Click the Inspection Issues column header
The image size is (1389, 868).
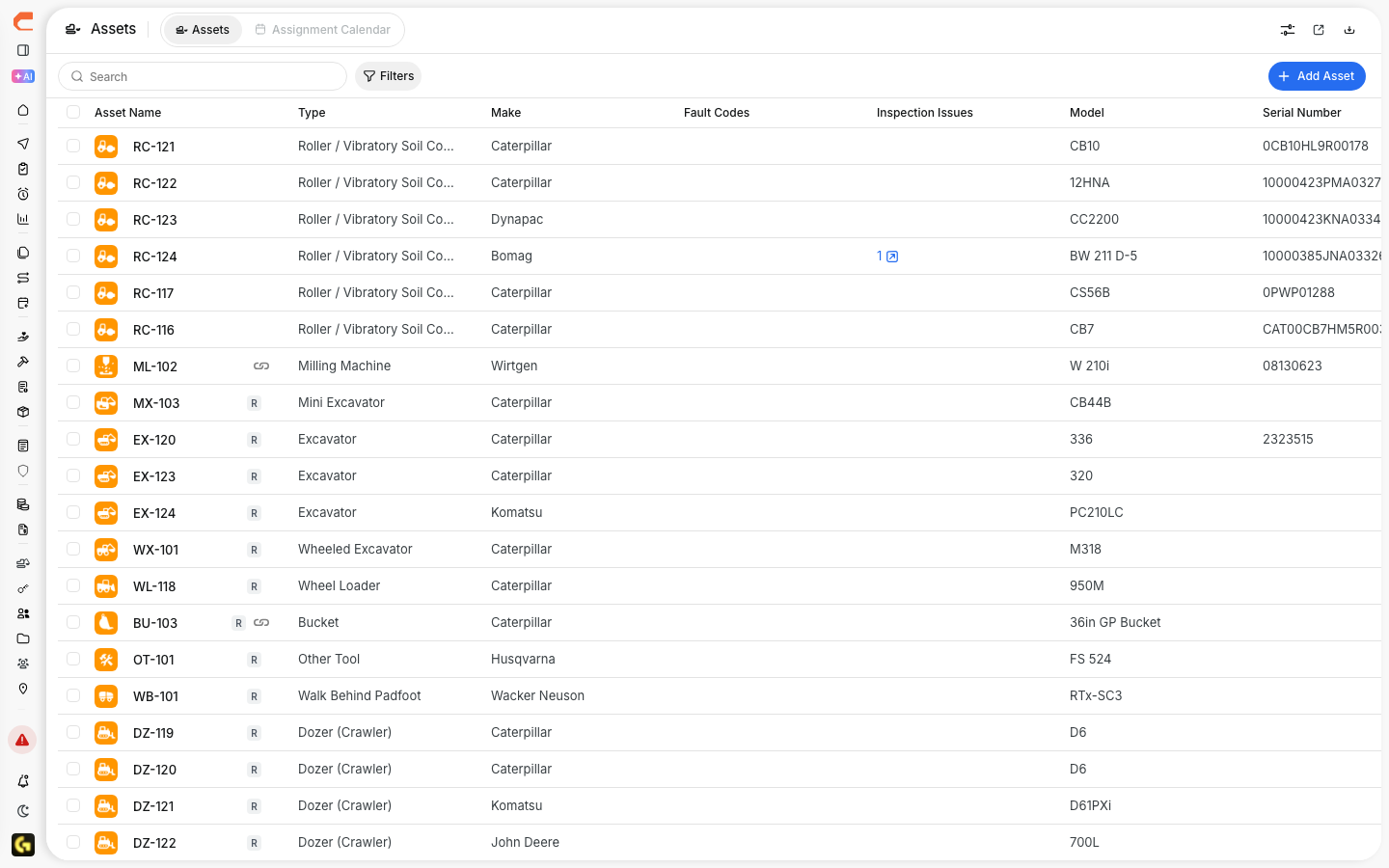[x=924, y=113]
